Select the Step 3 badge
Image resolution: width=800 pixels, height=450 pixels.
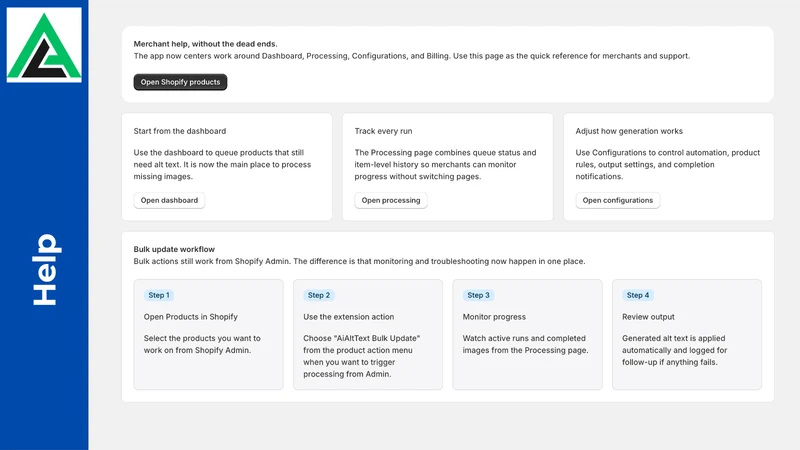click(x=479, y=295)
